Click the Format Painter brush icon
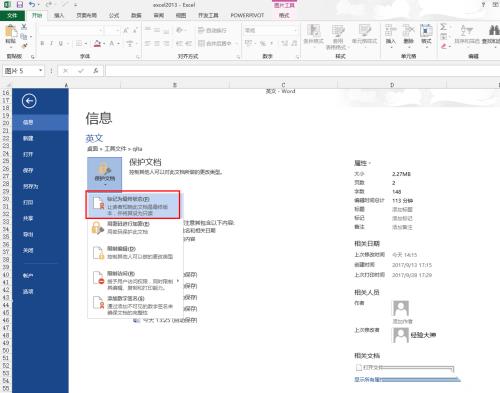This screenshot has width=500, height=393. coord(24,45)
